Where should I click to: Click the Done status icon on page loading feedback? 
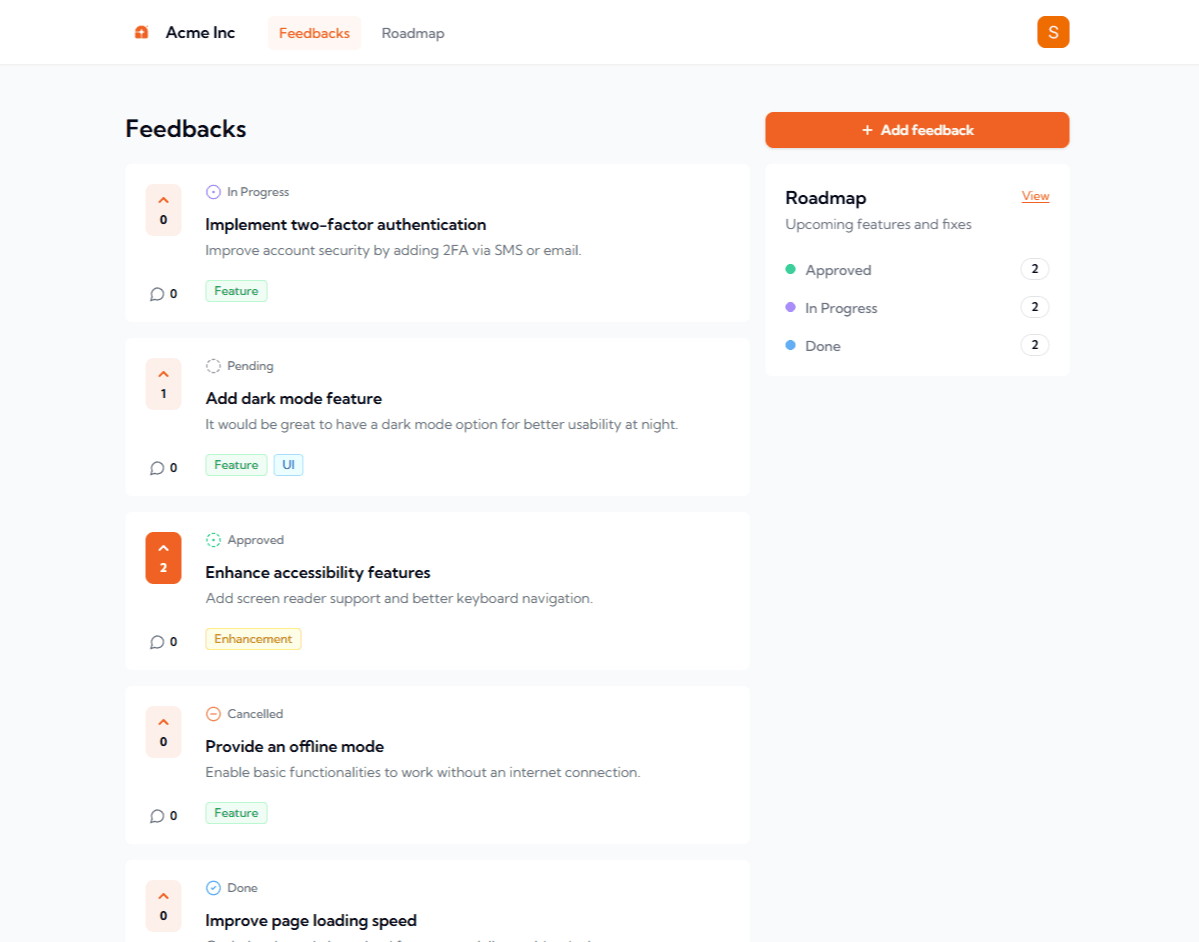213,887
